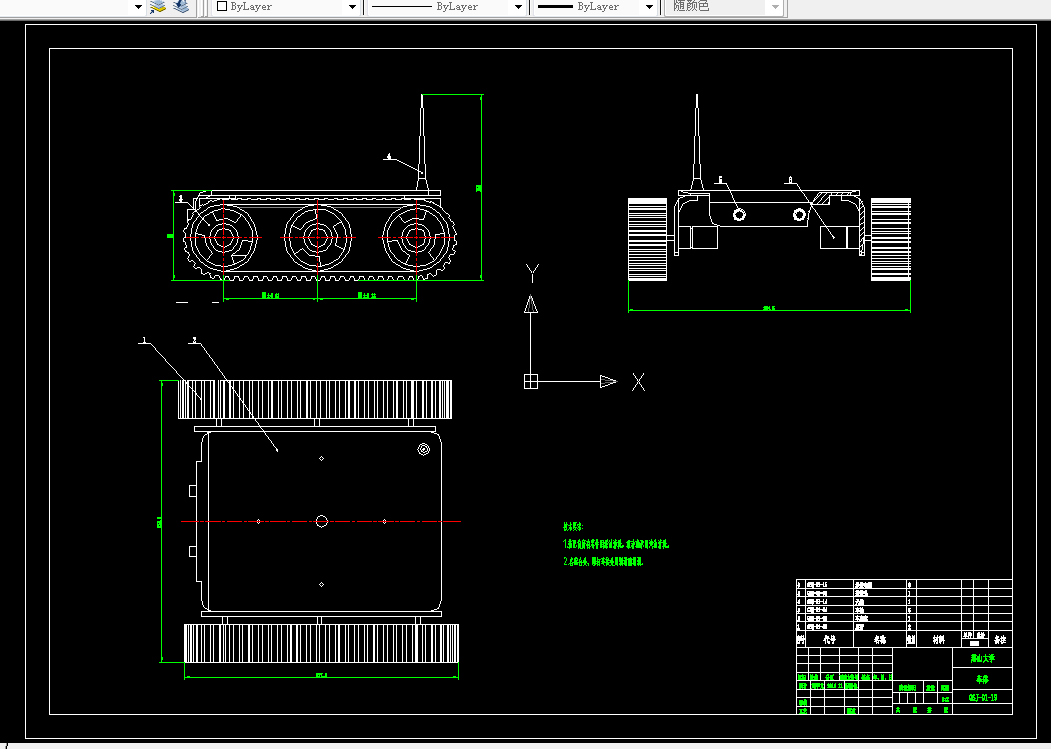
Task: Select part balloon number 2 label
Action: [194, 340]
